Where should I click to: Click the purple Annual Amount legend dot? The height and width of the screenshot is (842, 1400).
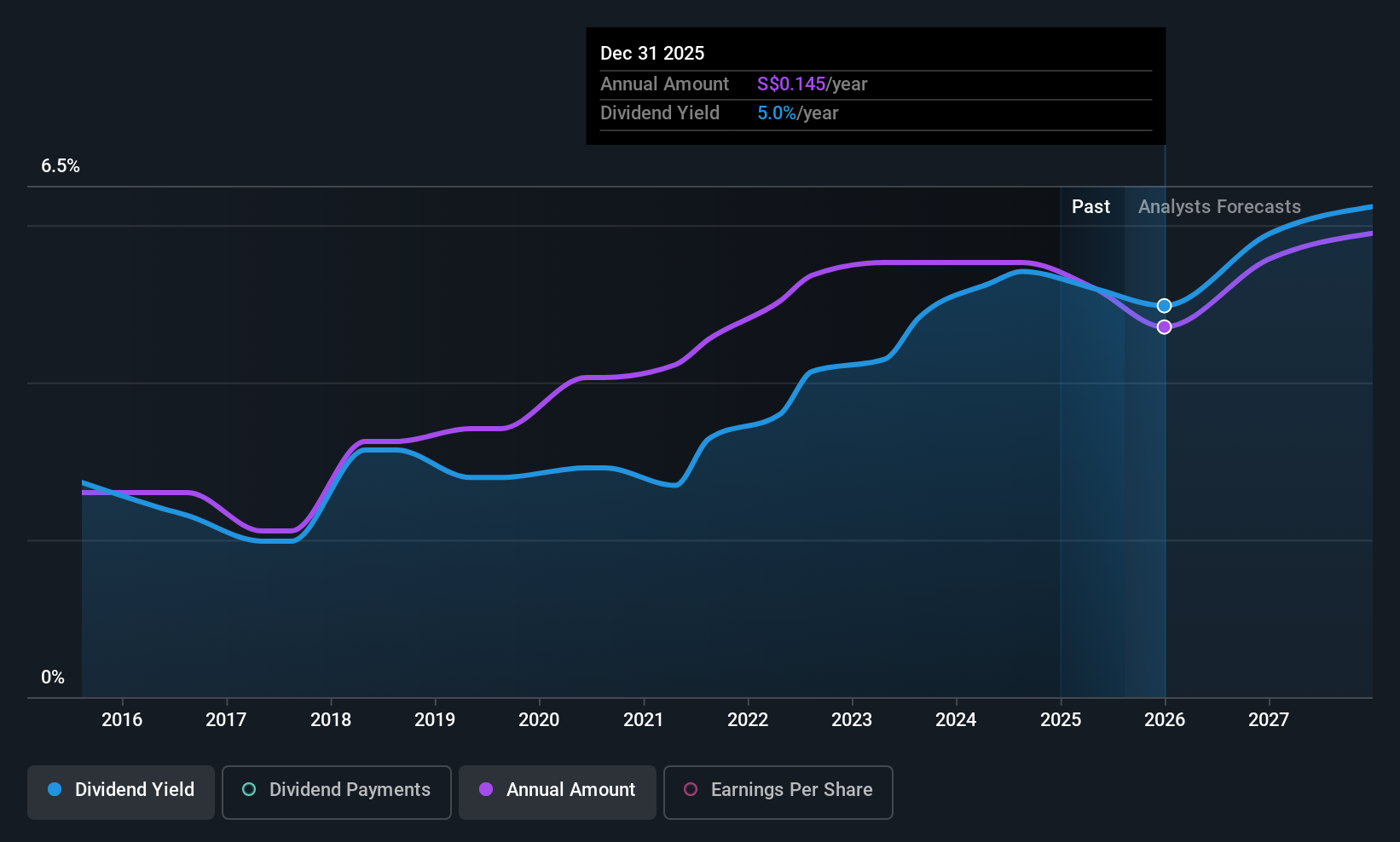pos(486,789)
